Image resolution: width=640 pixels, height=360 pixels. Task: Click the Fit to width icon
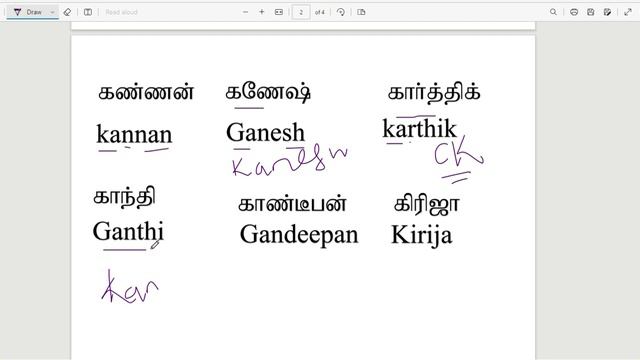279,12
